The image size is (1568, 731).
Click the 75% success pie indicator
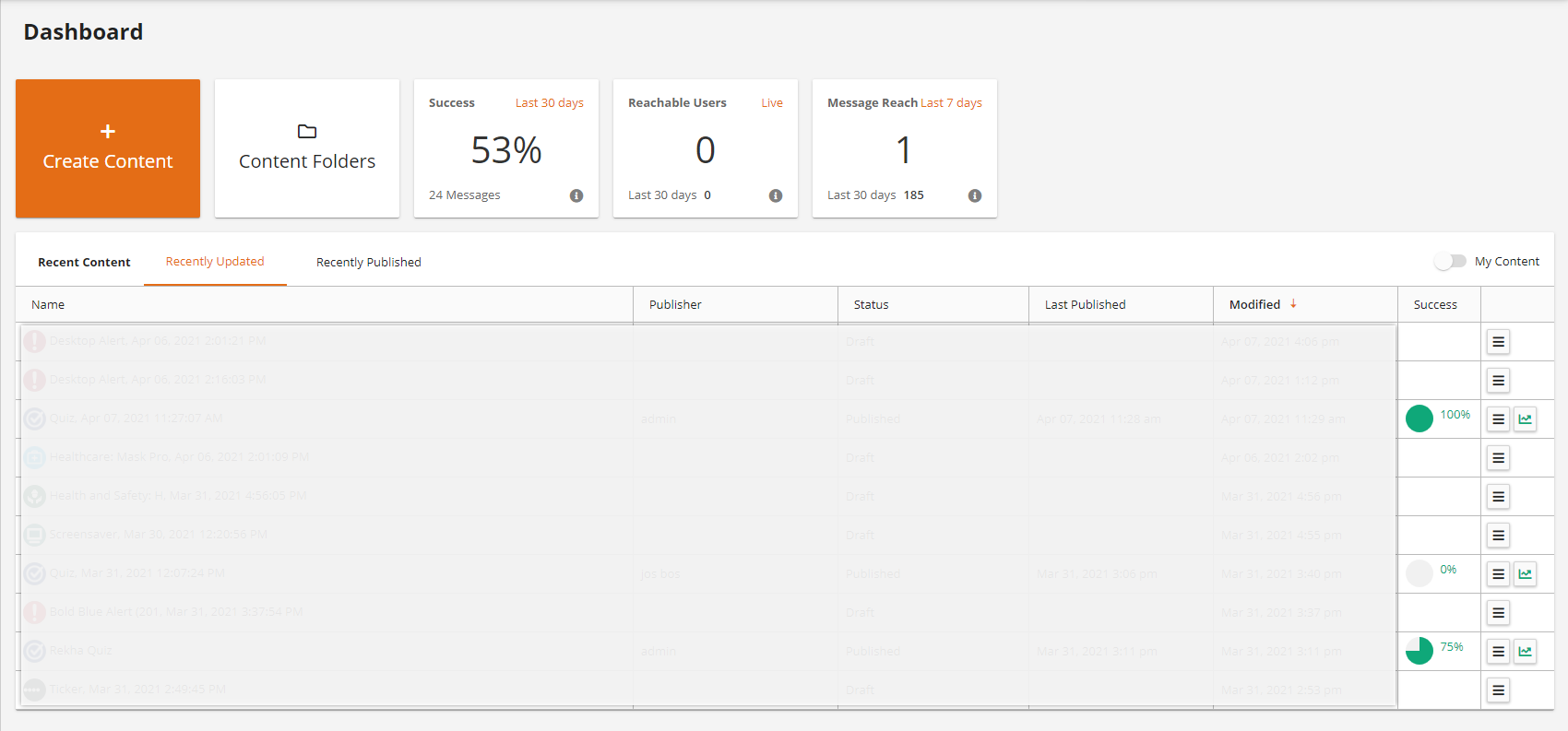click(1420, 651)
